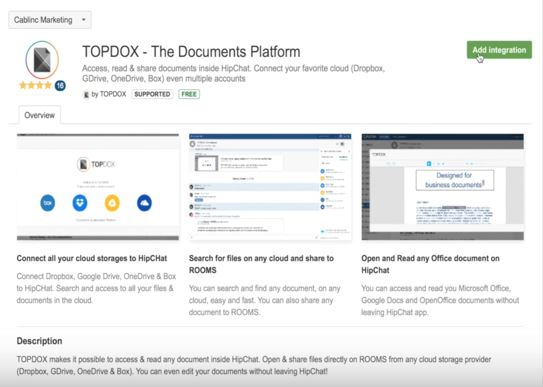Click the TOPDOX title heading
This screenshot has width=543, height=387.
[x=191, y=52]
